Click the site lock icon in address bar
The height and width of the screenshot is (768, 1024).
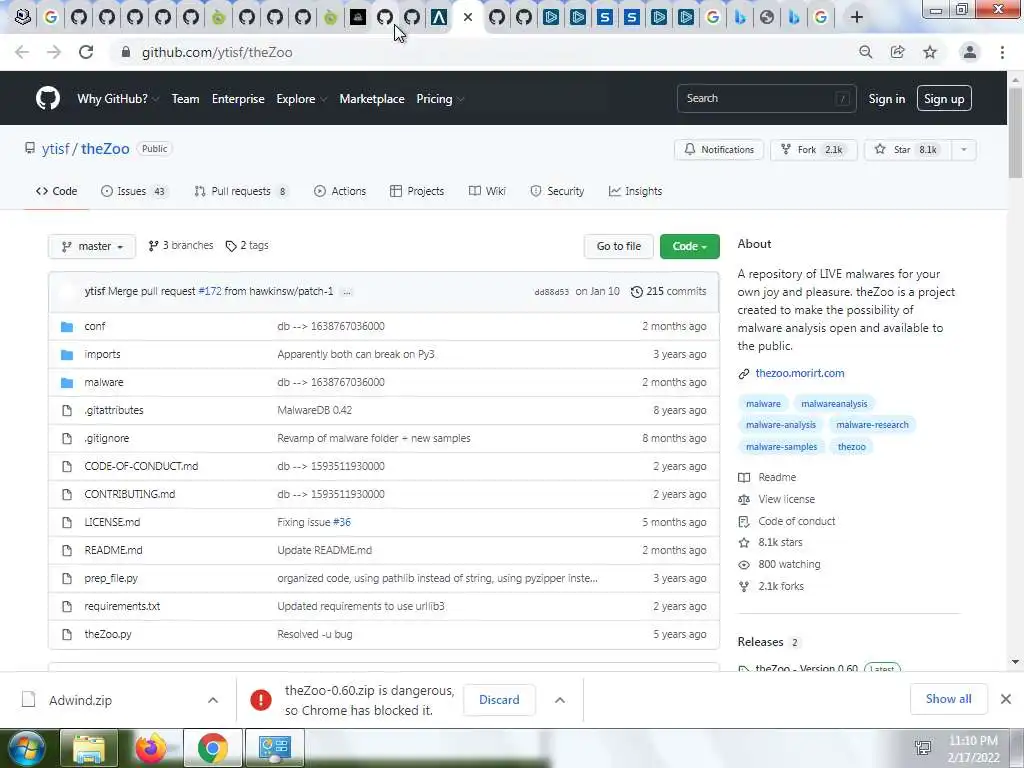coord(126,52)
